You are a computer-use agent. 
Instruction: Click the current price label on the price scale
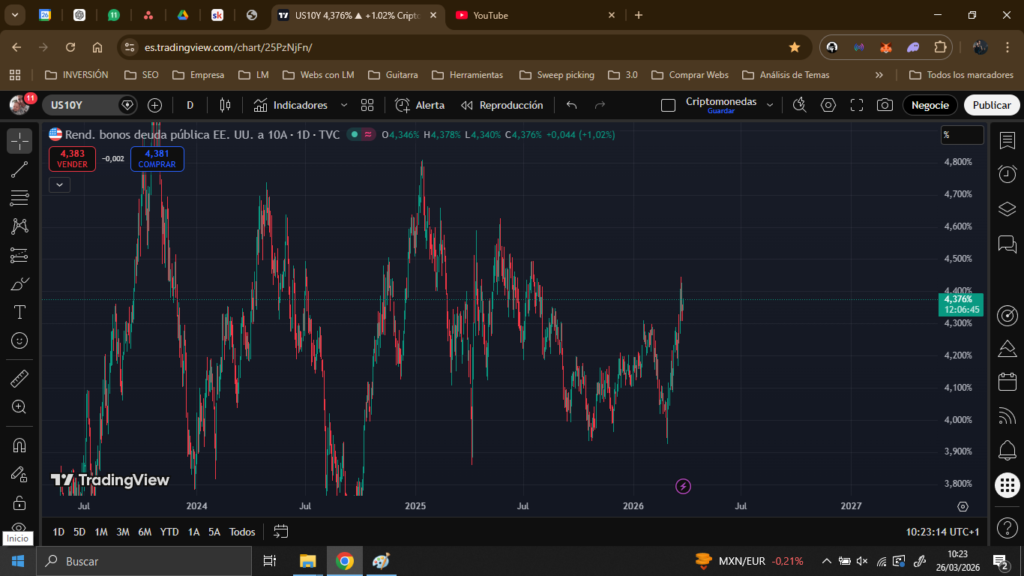963,304
